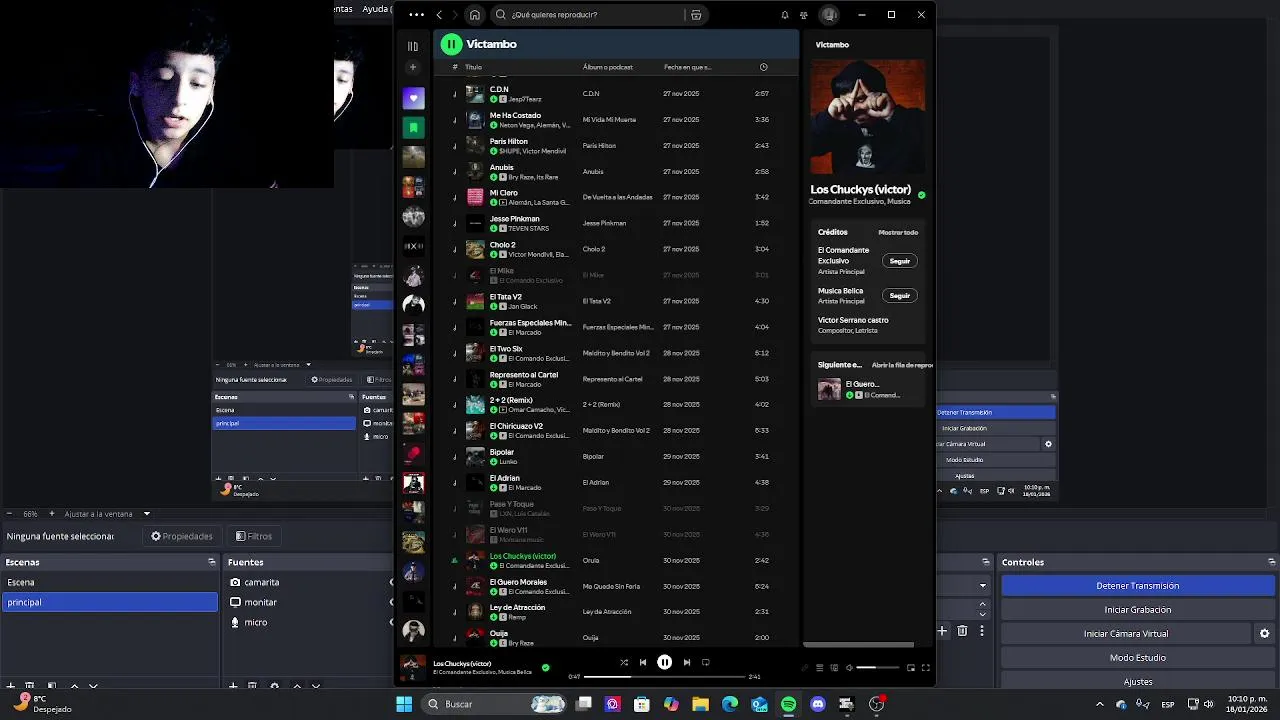Follow El Comandante Exclusivo with Seguir
The height and width of the screenshot is (720, 1280).
[900, 261]
